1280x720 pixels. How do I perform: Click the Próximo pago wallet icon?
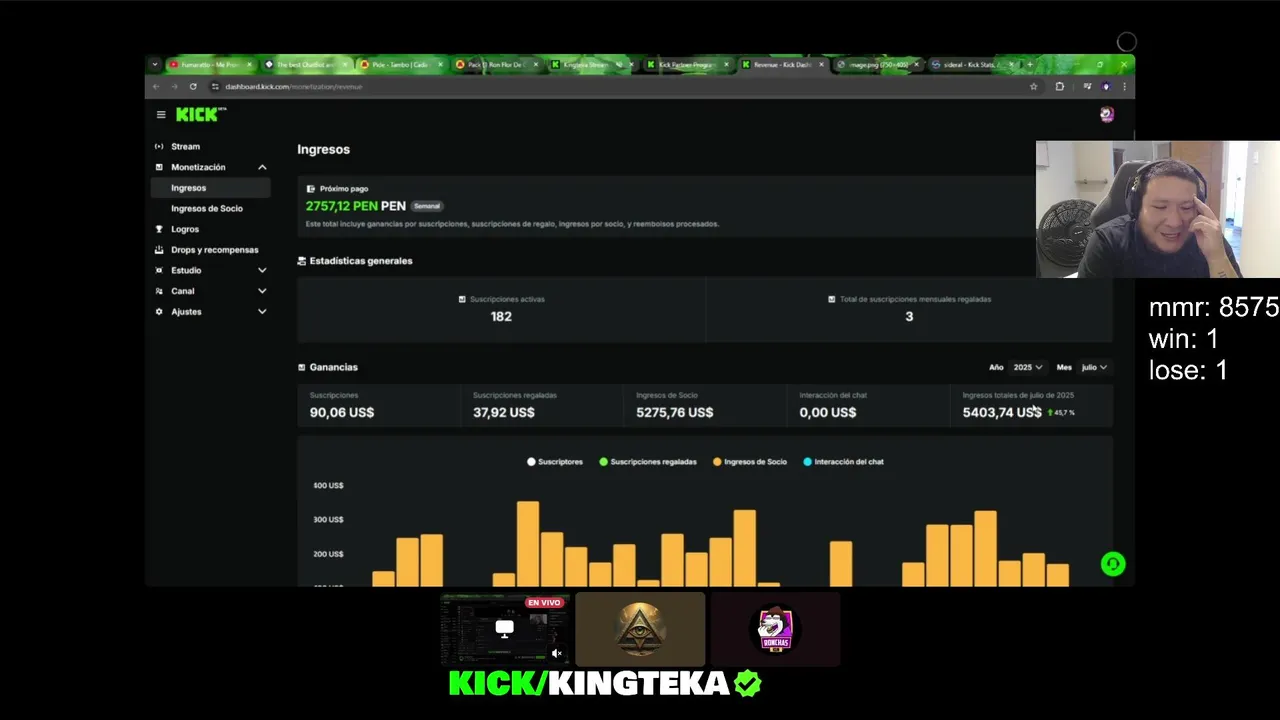tap(311, 188)
